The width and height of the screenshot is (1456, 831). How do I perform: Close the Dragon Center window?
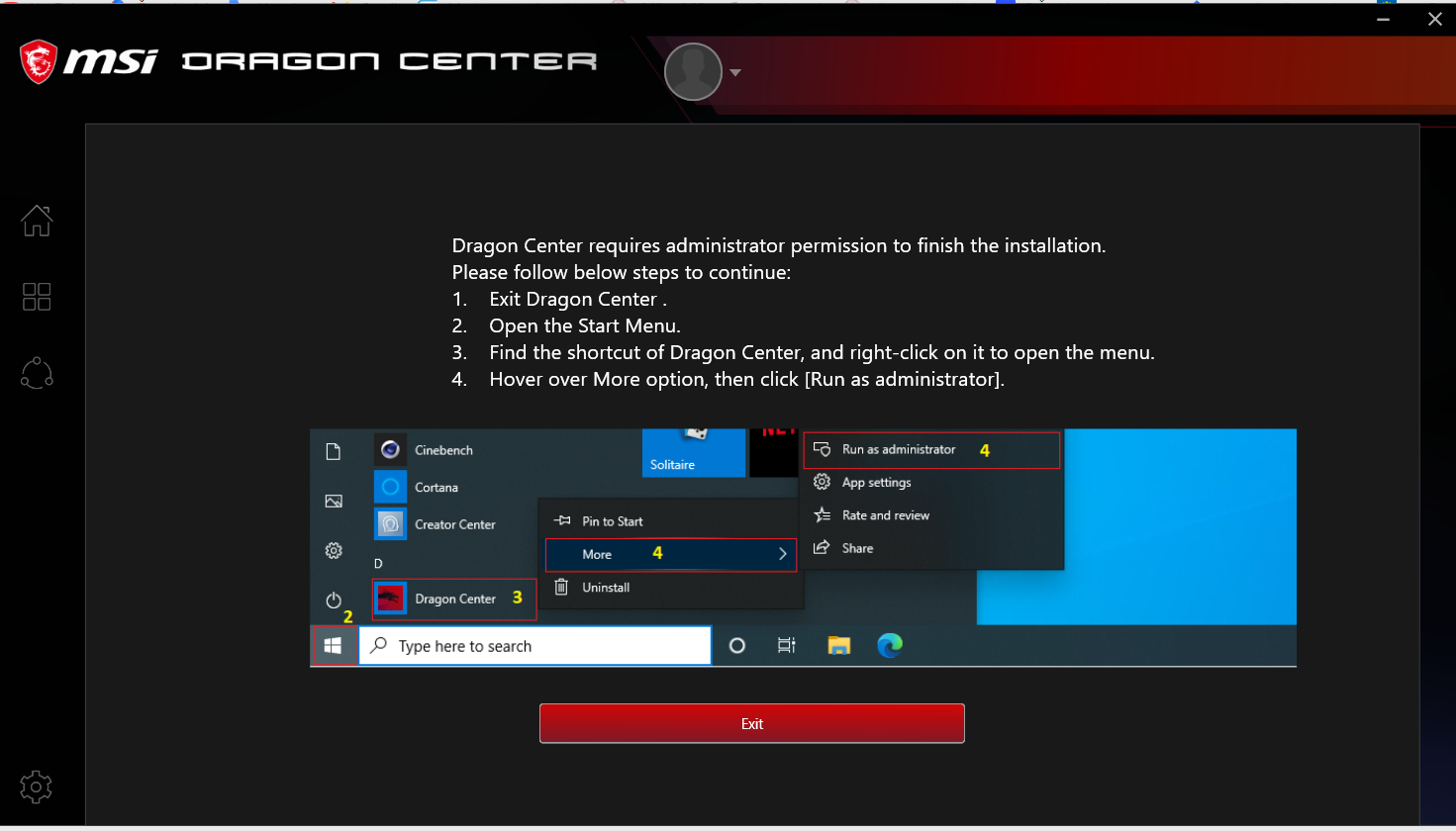coord(1434,19)
